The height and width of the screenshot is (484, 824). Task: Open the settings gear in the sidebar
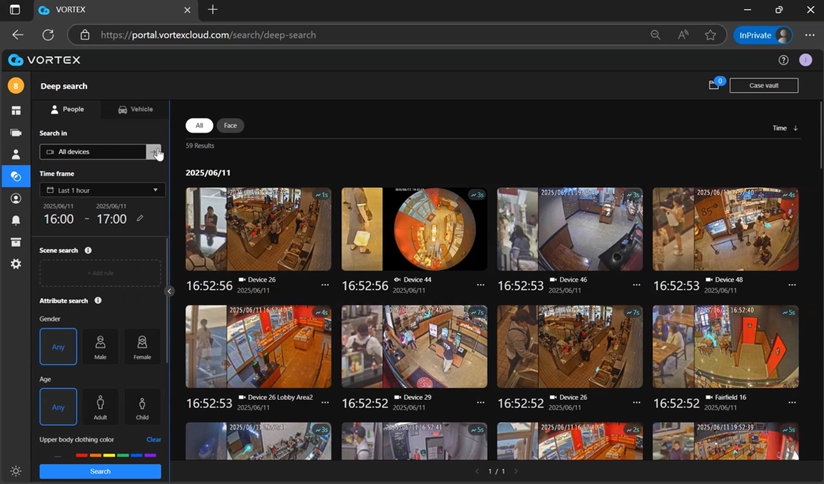16,264
